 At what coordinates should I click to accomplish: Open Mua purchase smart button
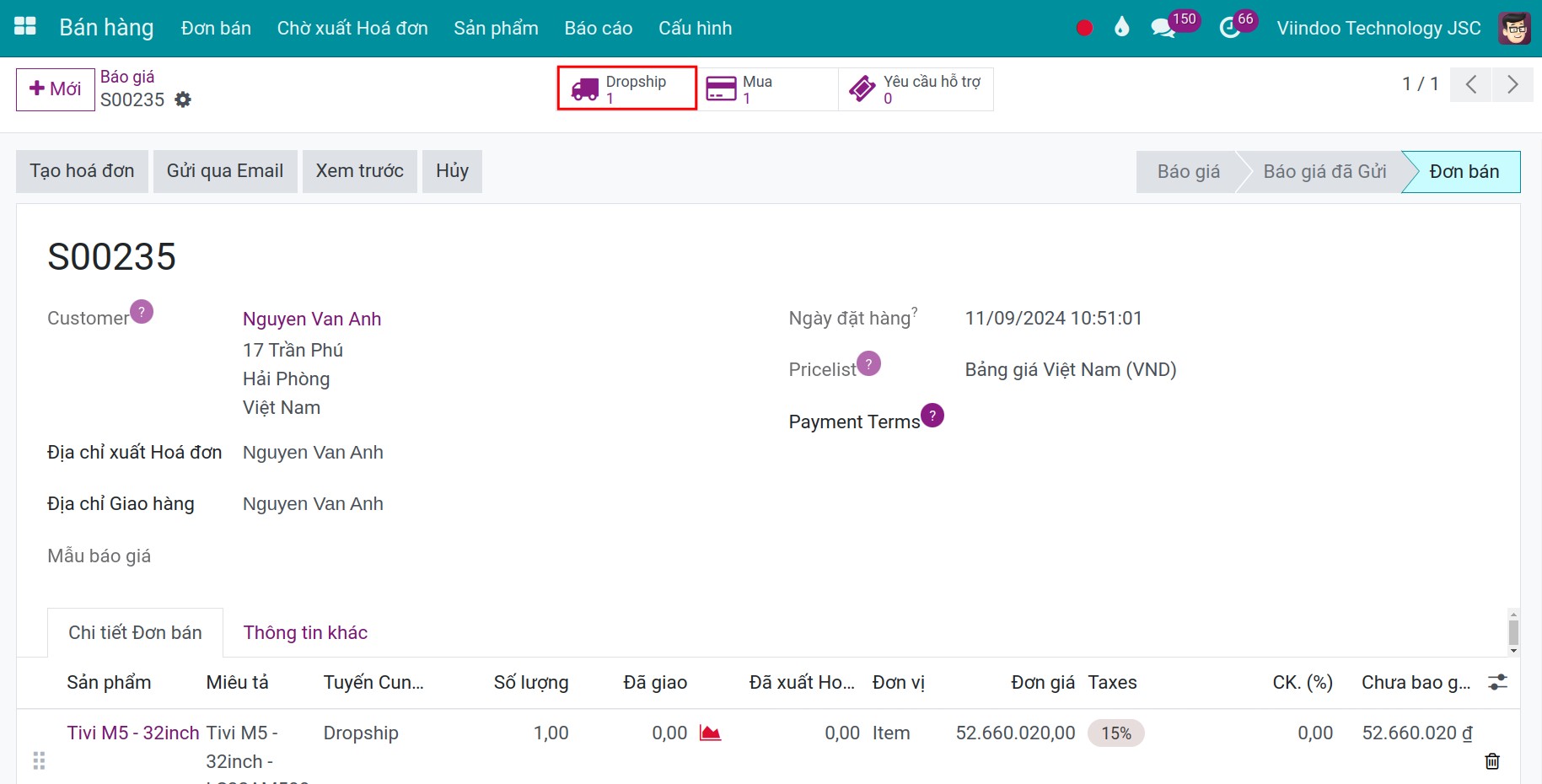coord(768,89)
